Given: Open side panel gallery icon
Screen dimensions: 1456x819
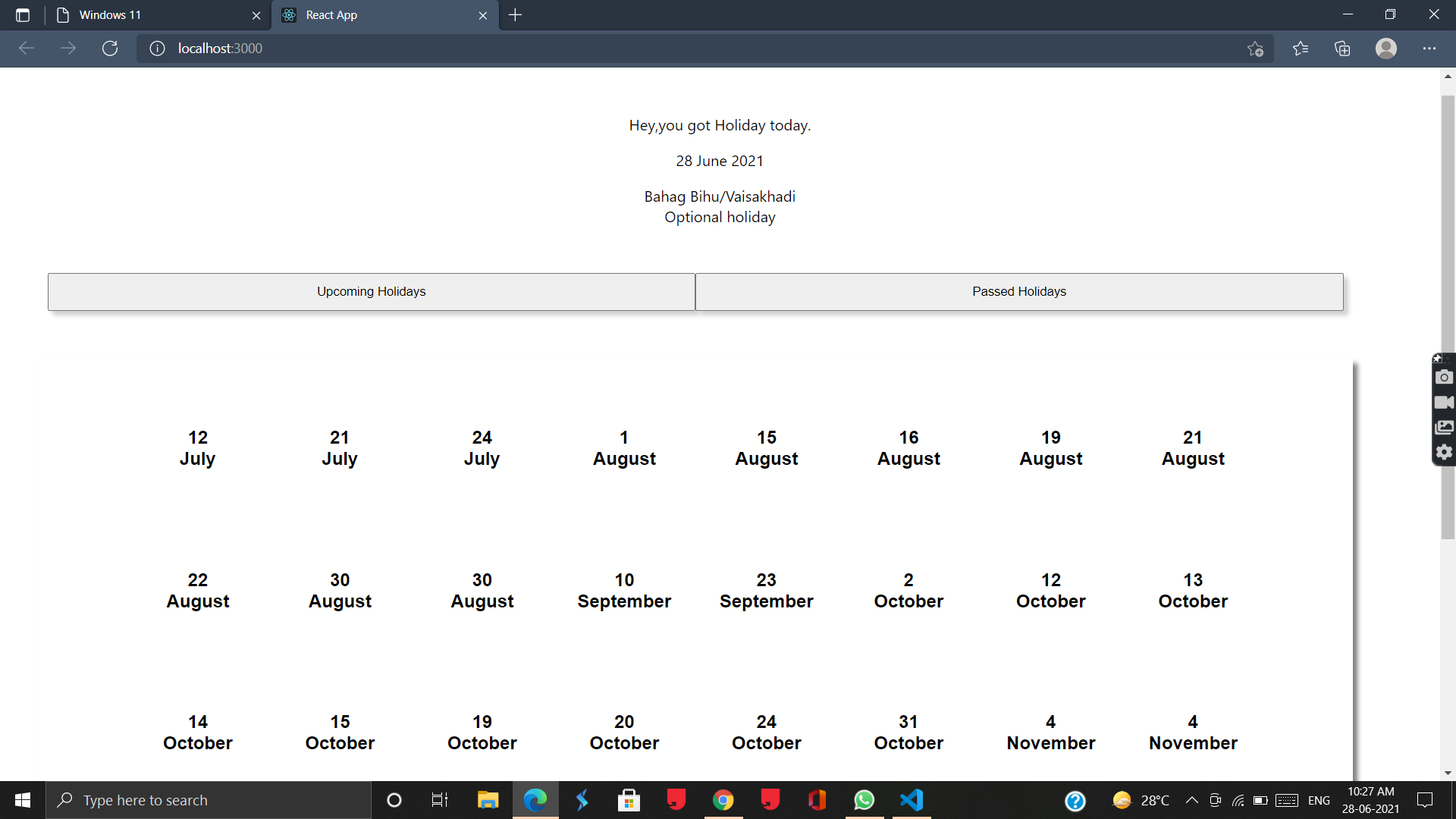Looking at the screenshot, I should (x=1444, y=428).
